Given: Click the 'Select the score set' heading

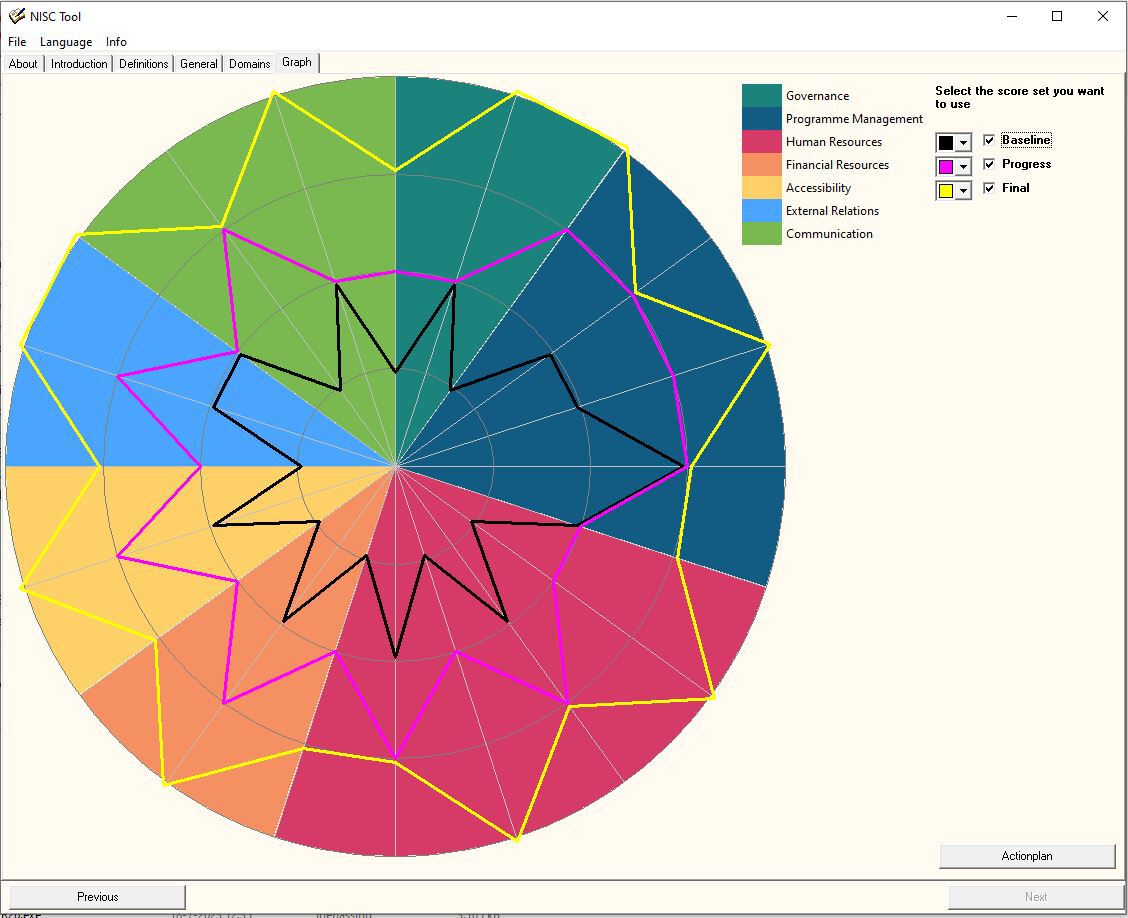Looking at the screenshot, I should click(1019, 97).
